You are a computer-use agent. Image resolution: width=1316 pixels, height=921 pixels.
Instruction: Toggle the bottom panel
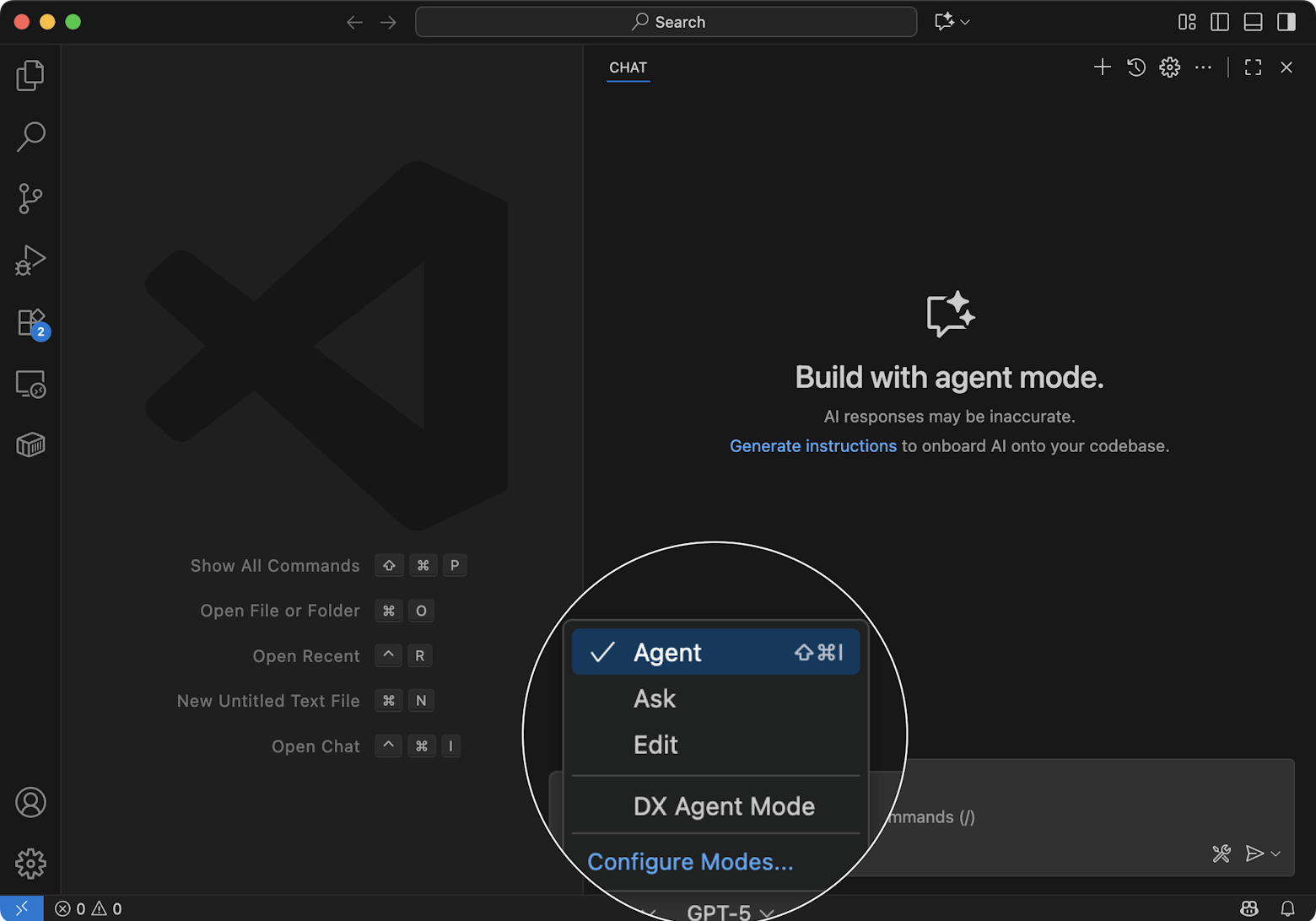pyautogui.click(x=1254, y=22)
